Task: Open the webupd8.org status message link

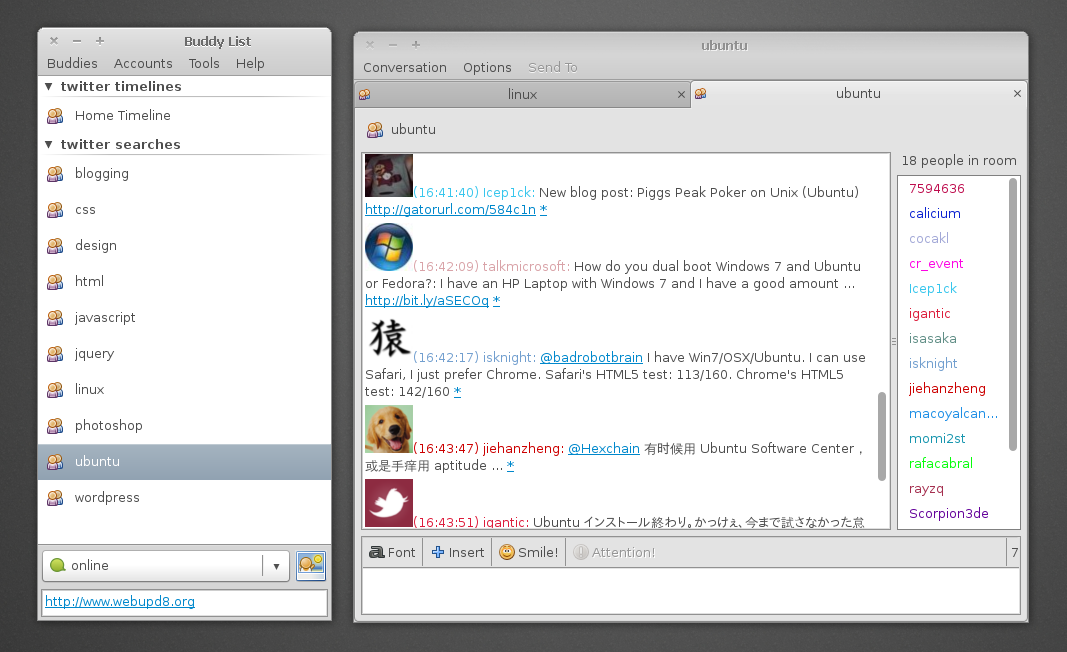Action: tap(120, 602)
